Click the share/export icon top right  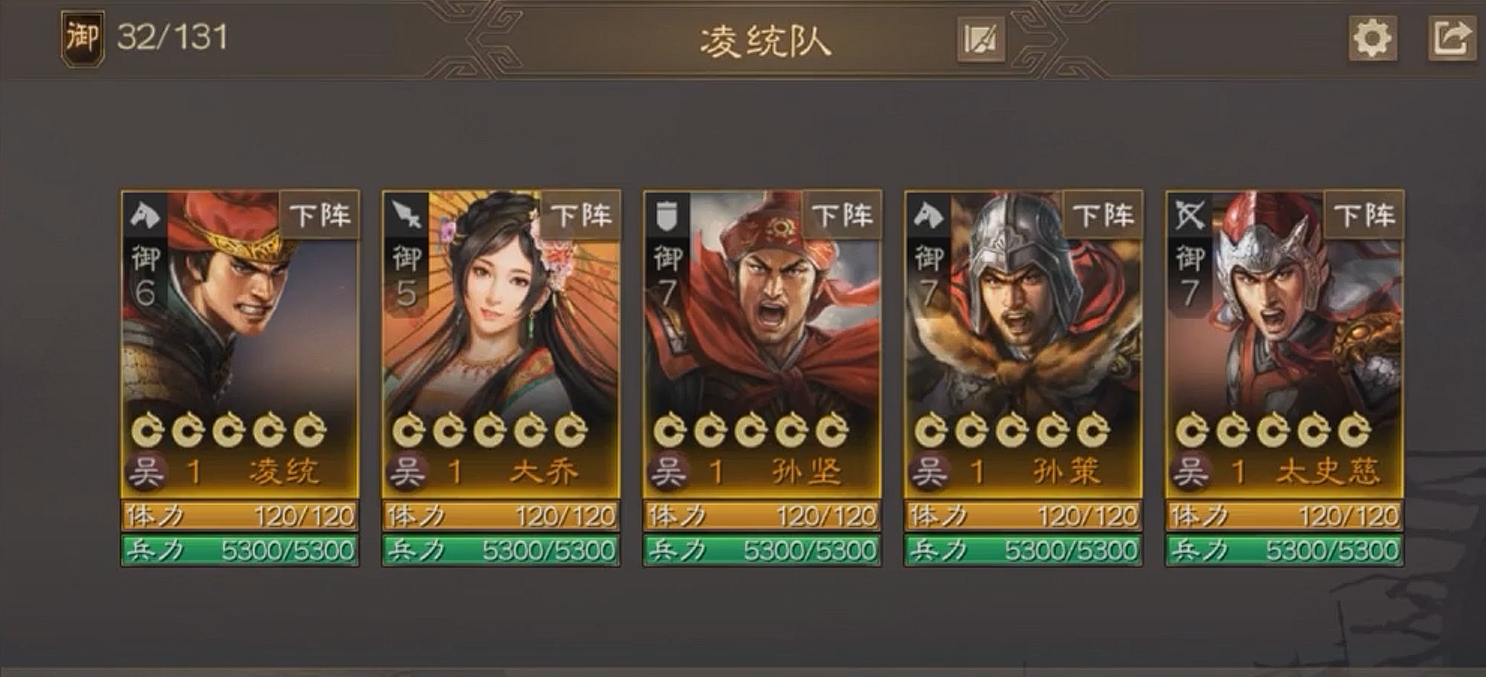pyautogui.click(x=1451, y=40)
